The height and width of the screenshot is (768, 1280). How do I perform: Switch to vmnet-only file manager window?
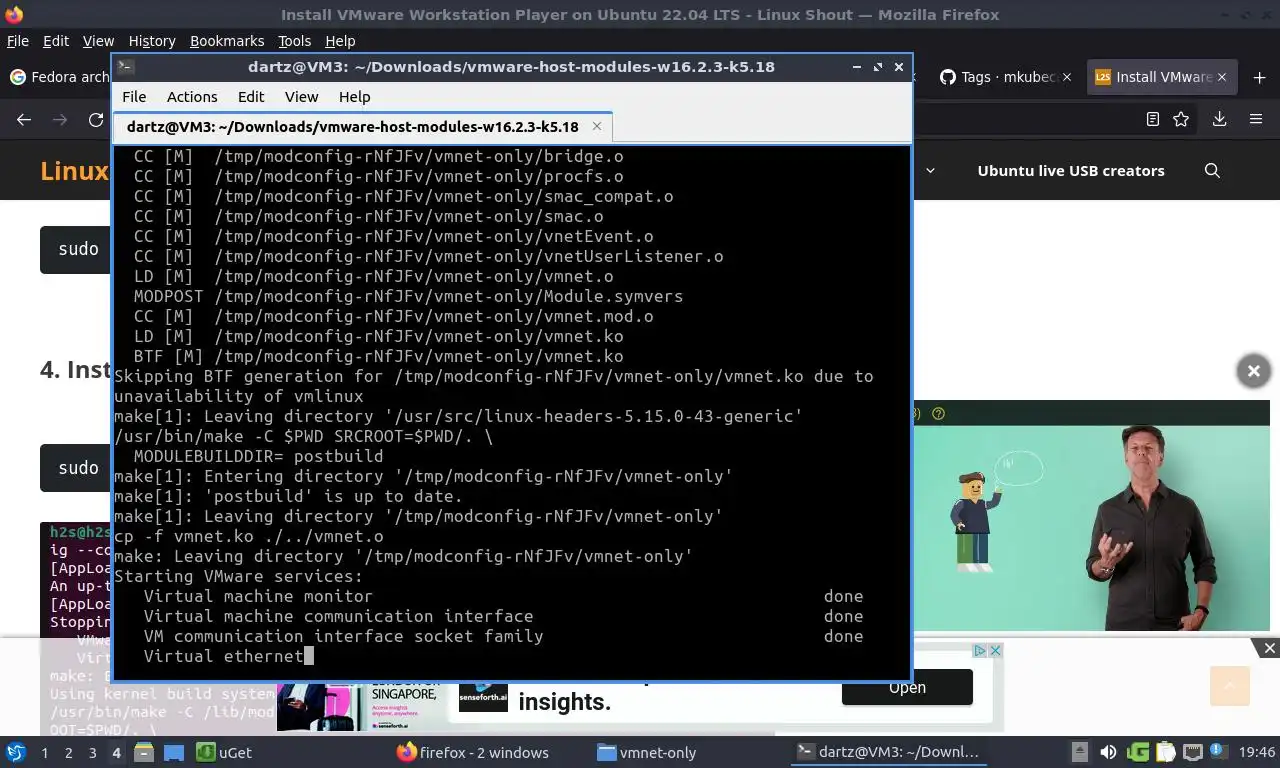pyautogui.click(x=646, y=753)
